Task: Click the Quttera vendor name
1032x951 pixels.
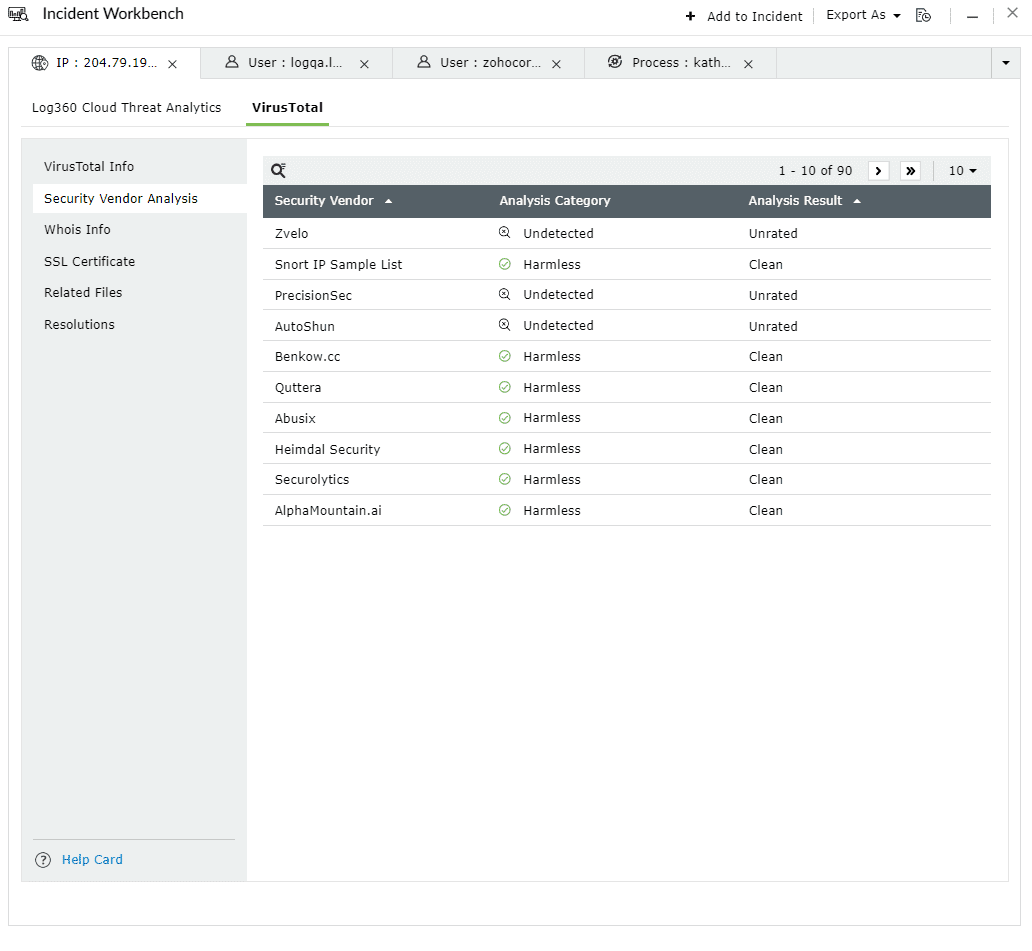Action: click(x=298, y=388)
